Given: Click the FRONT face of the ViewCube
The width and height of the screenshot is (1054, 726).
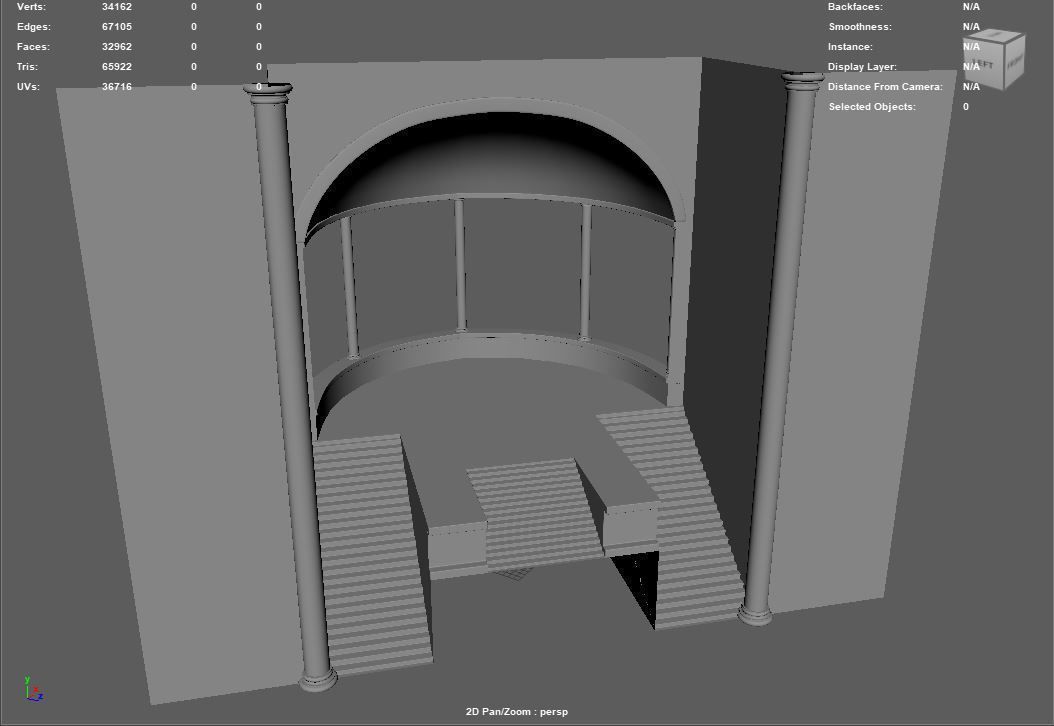Looking at the screenshot, I should pos(1015,61).
